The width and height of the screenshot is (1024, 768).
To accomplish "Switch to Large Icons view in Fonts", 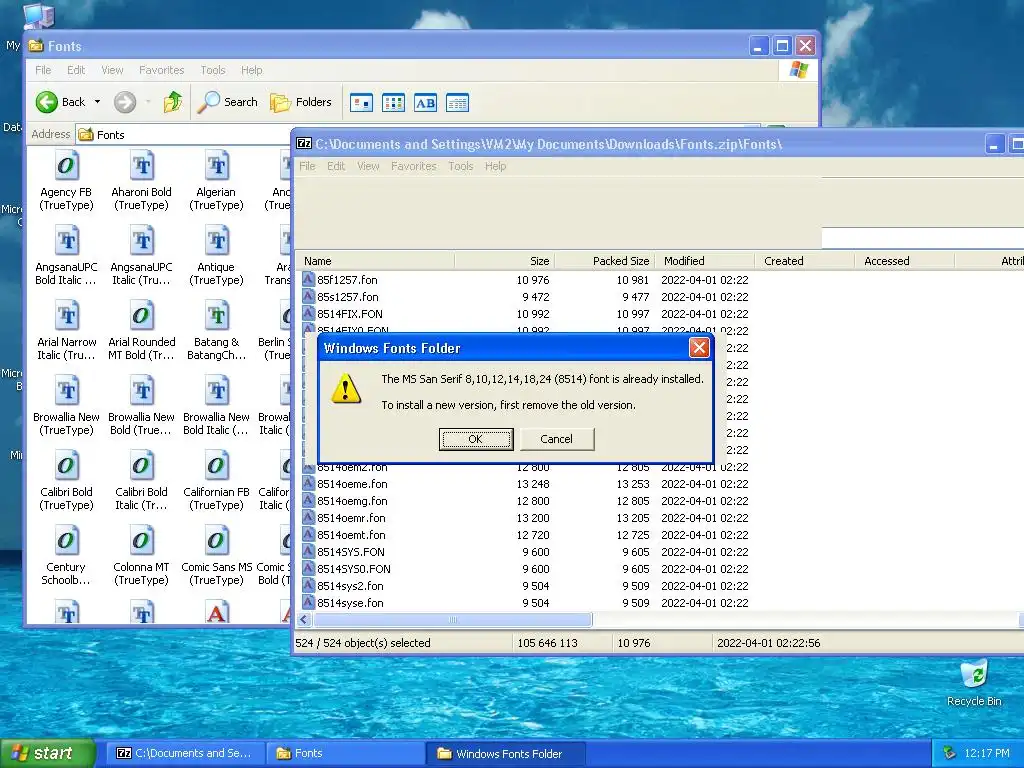I will point(361,103).
